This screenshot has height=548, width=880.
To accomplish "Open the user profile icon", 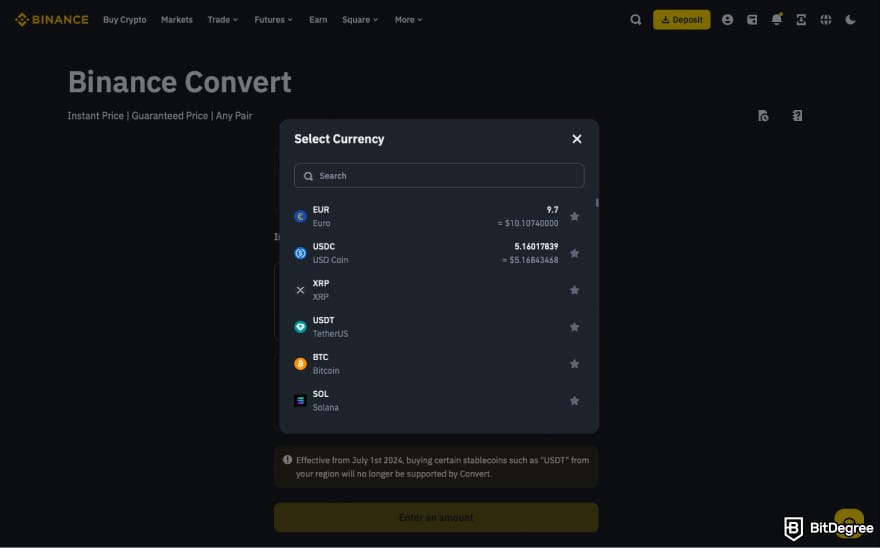I will [727, 19].
